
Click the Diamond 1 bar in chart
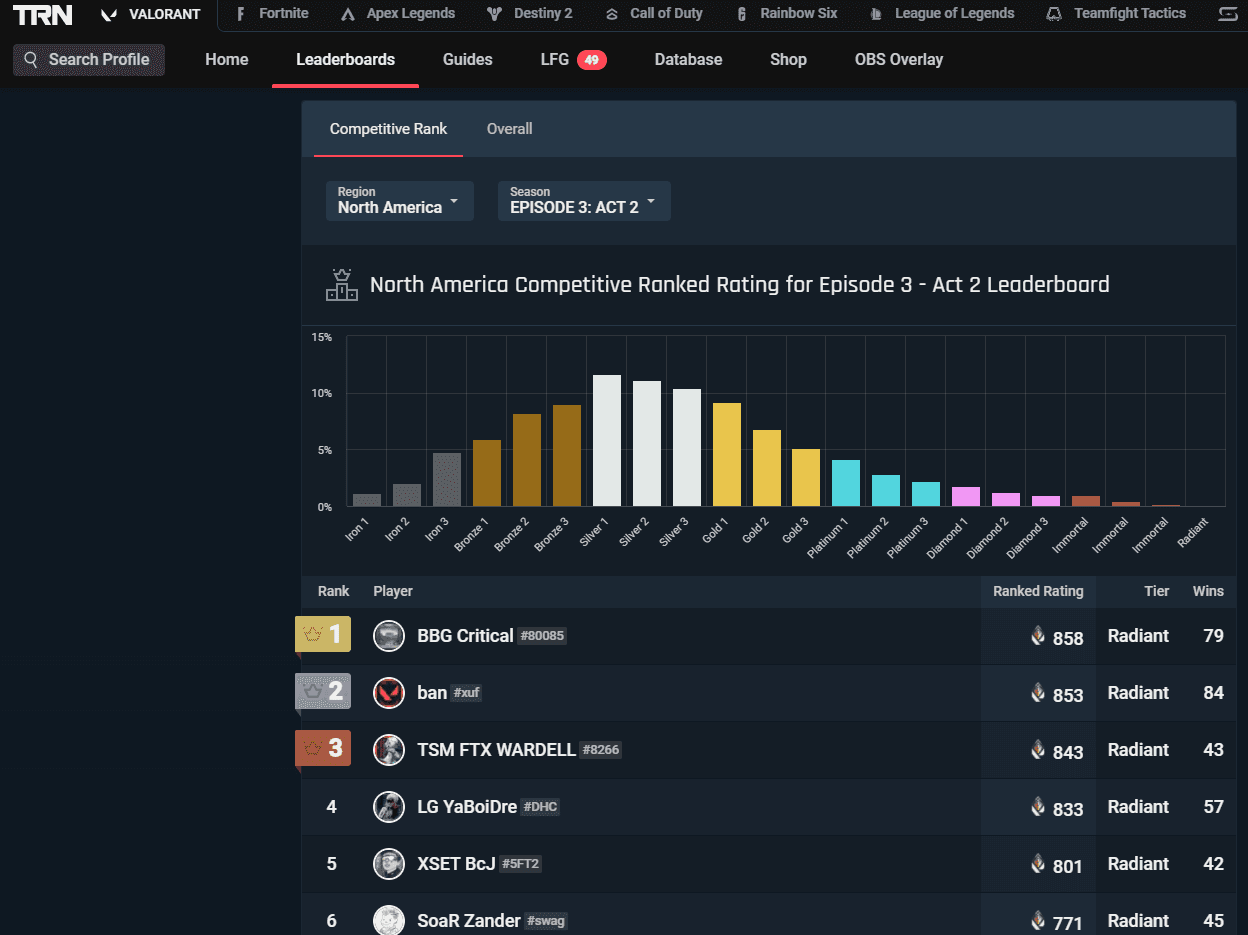[966, 497]
